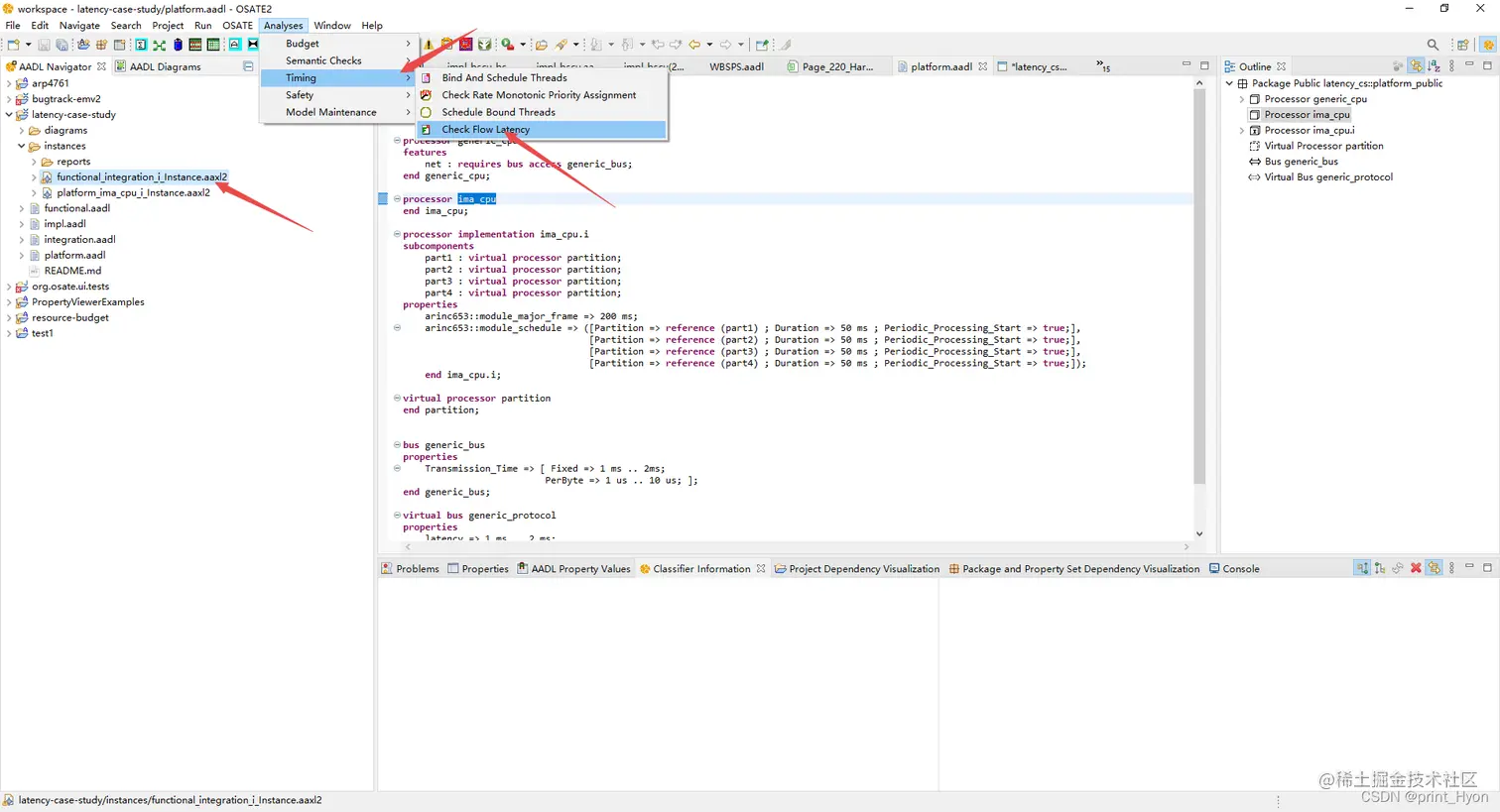The image size is (1500, 812).
Task: Open the Model Maintenance submenu
Action: (x=337, y=112)
